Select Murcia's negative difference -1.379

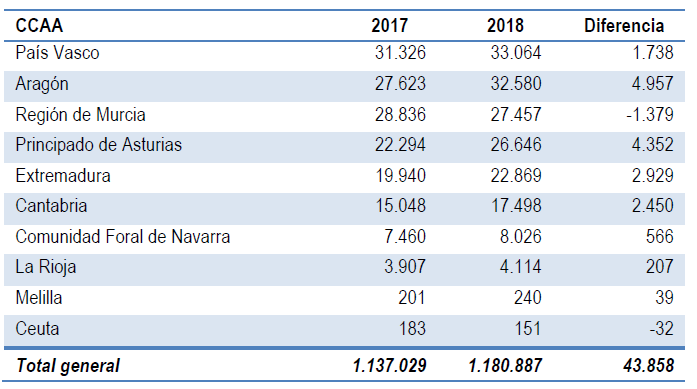pos(650,115)
